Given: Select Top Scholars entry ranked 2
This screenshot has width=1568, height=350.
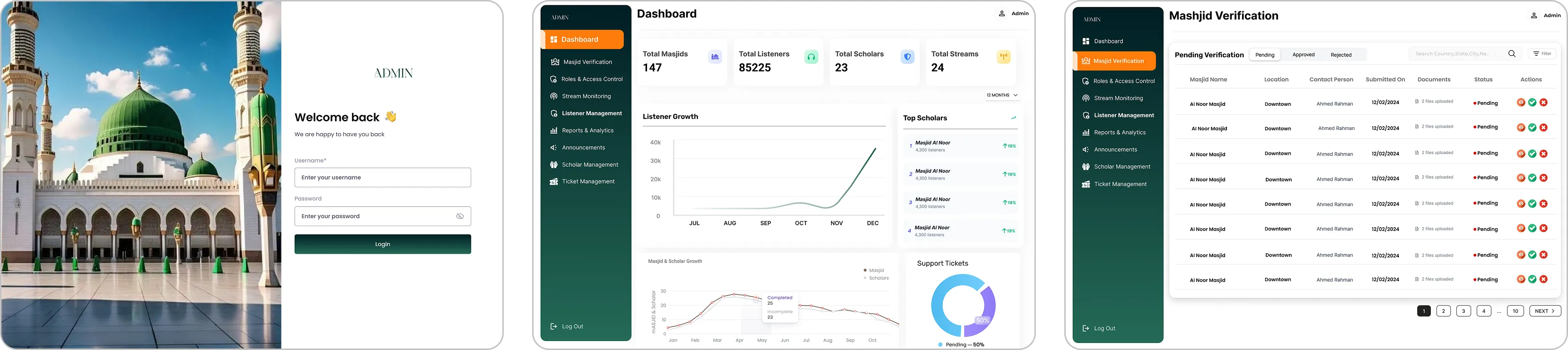Looking at the screenshot, I should click(961, 174).
